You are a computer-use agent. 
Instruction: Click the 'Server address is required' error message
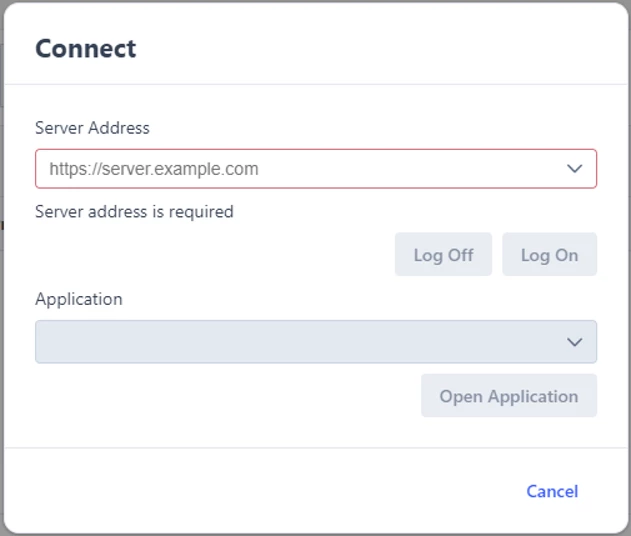tap(134, 212)
